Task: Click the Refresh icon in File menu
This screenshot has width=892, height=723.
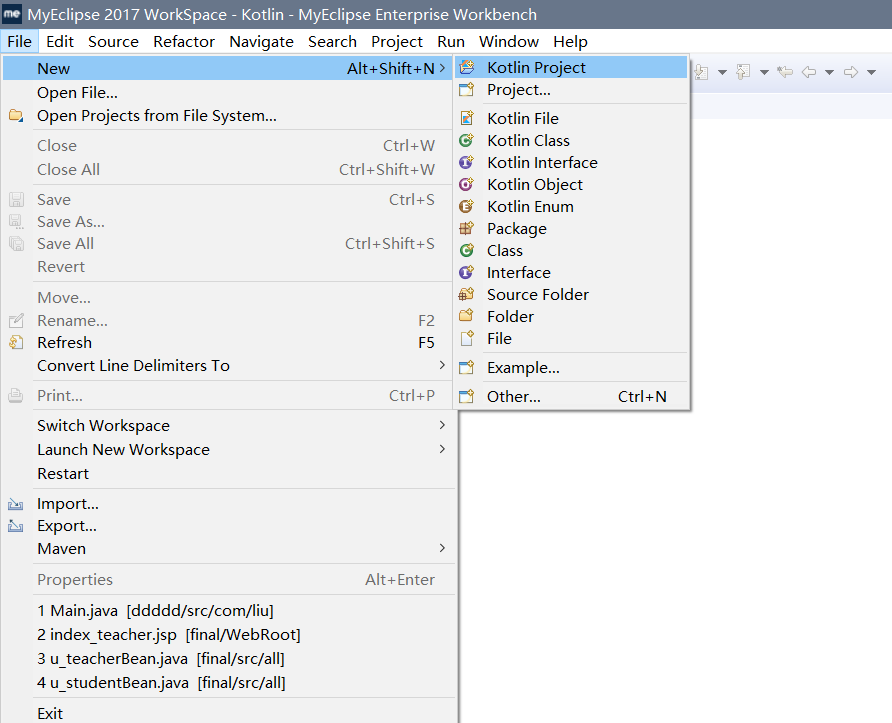Action: (16, 342)
